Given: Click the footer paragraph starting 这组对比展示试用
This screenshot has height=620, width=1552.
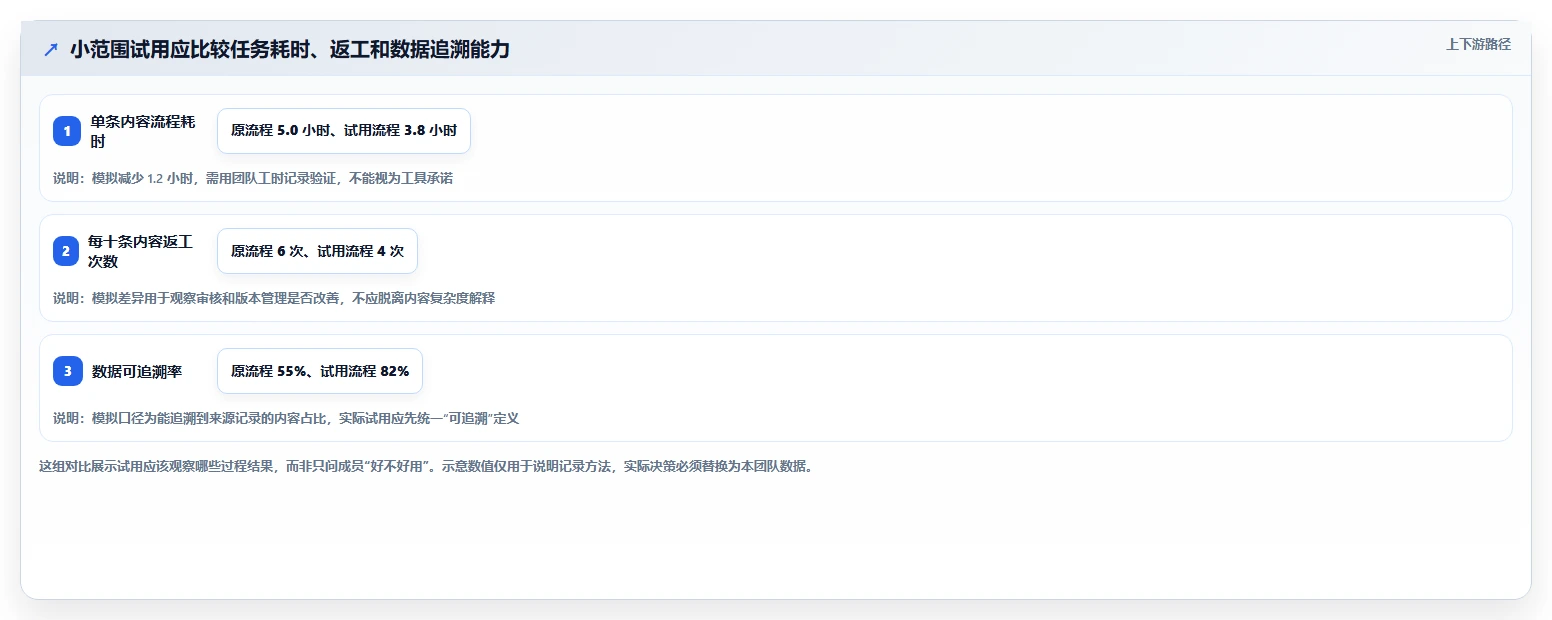Looking at the screenshot, I should pyautogui.click(x=426, y=466).
